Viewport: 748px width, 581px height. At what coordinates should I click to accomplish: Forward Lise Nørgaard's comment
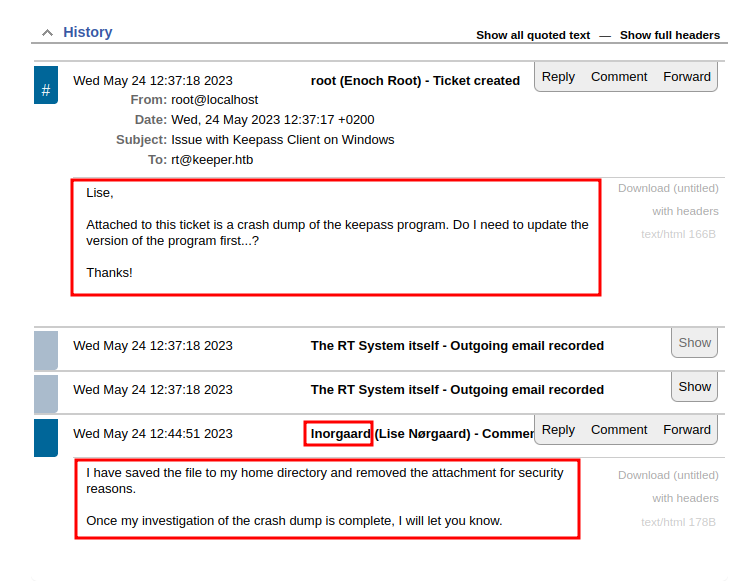687,430
